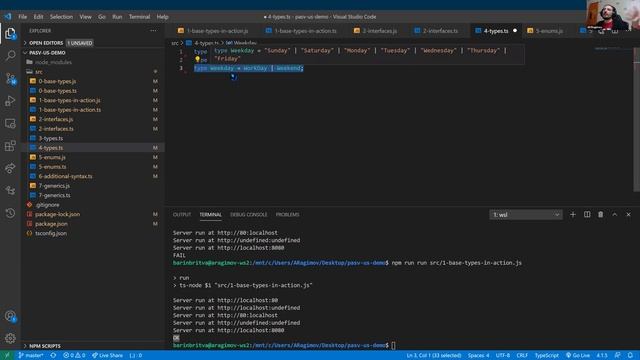Change CRLF end of line sequence
The image size is (640, 360).
(522, 355)
